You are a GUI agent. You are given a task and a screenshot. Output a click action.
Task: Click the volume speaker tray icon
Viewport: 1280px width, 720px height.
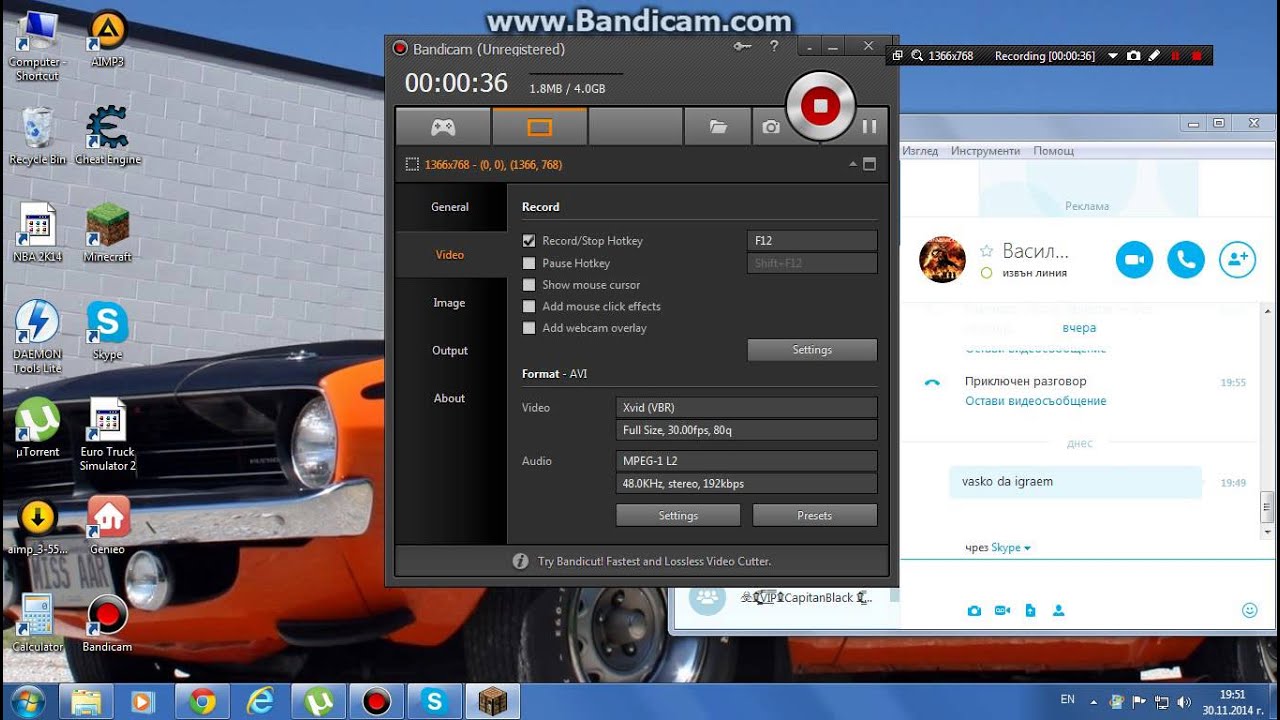coord(1185,702)
